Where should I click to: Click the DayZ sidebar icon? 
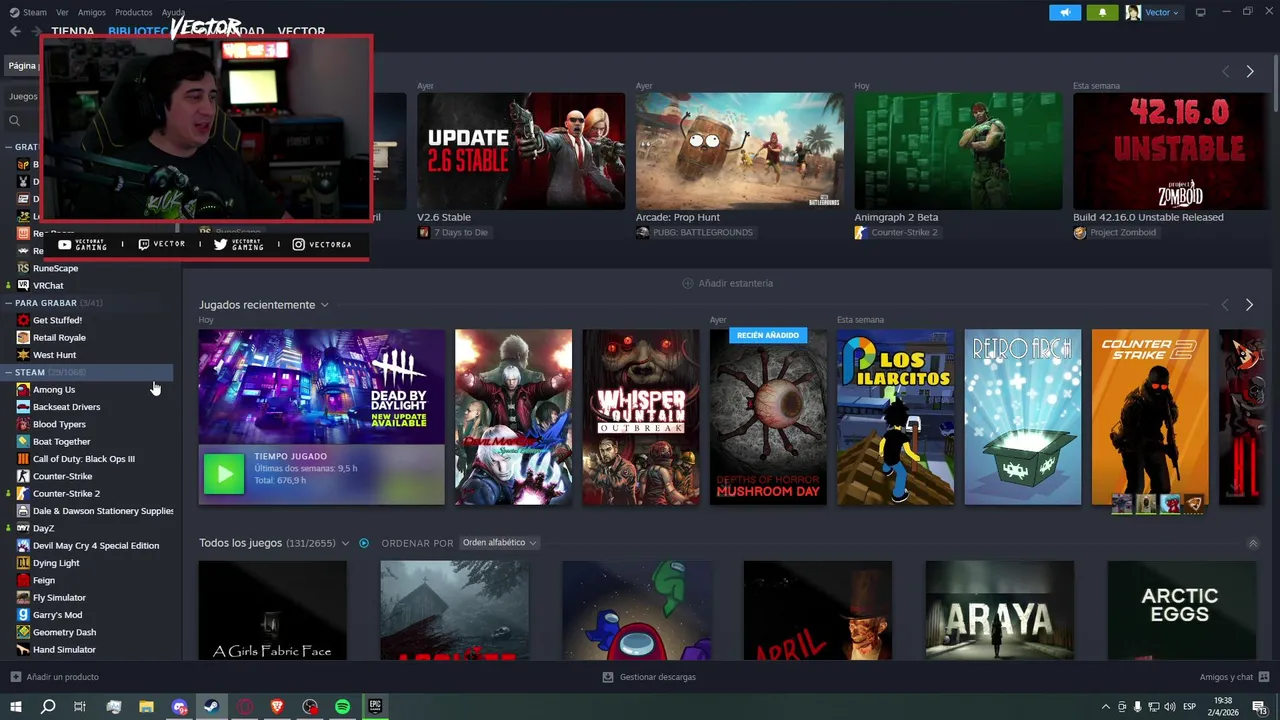23,528
